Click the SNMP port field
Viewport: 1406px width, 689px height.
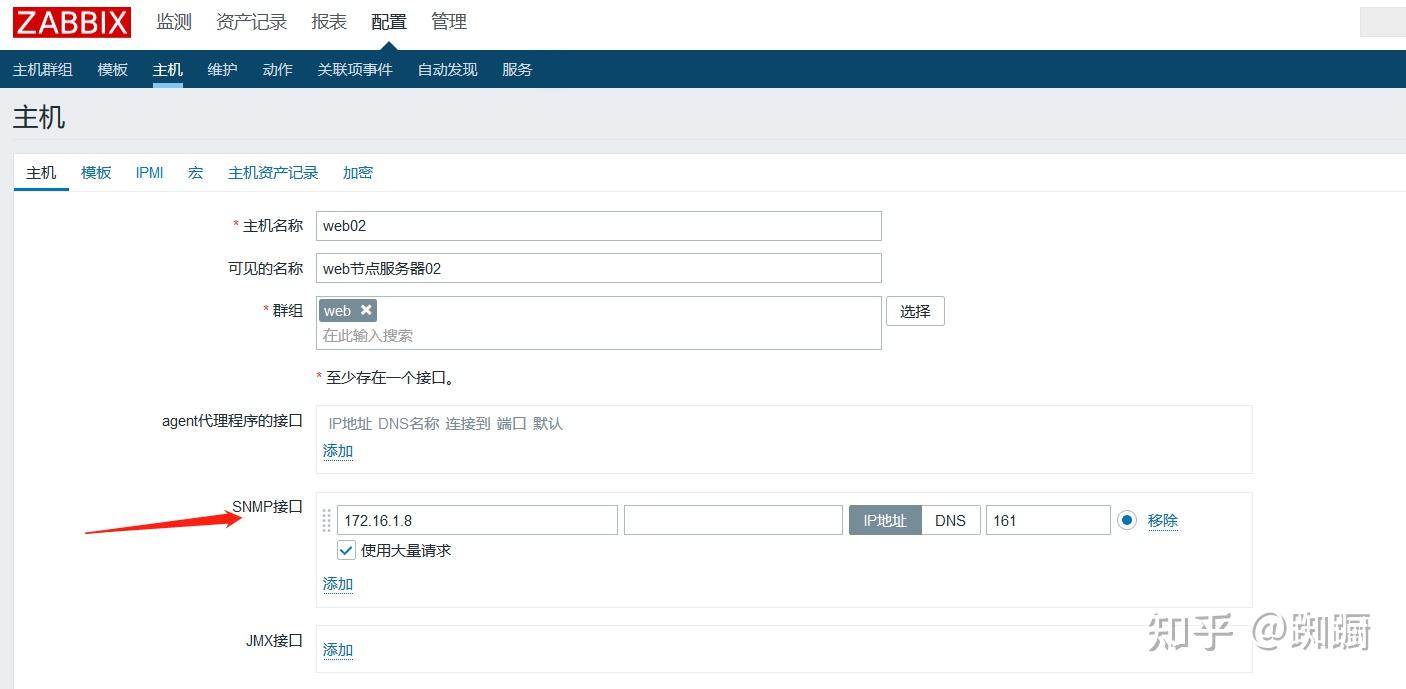(x=1048, y=520)
